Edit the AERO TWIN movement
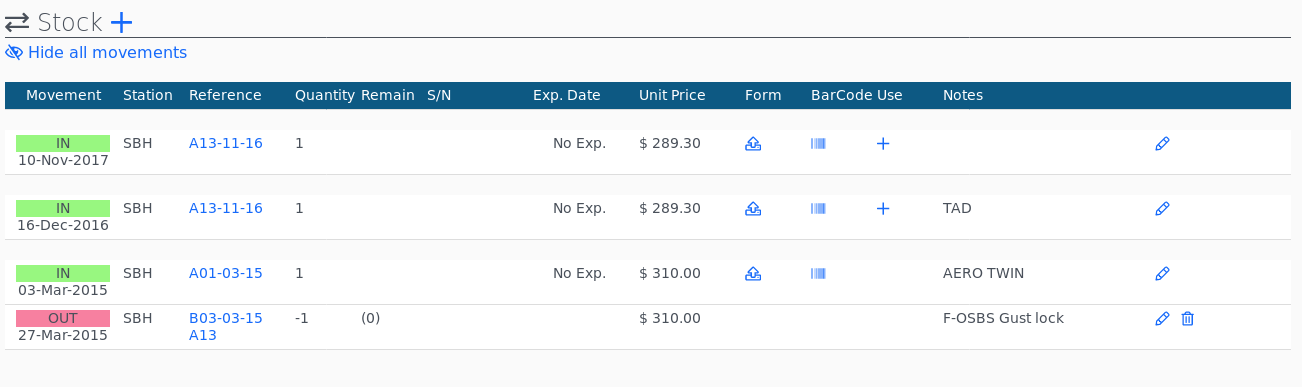The height and width of the screenshot is (387, 1302). (1162, 274)
